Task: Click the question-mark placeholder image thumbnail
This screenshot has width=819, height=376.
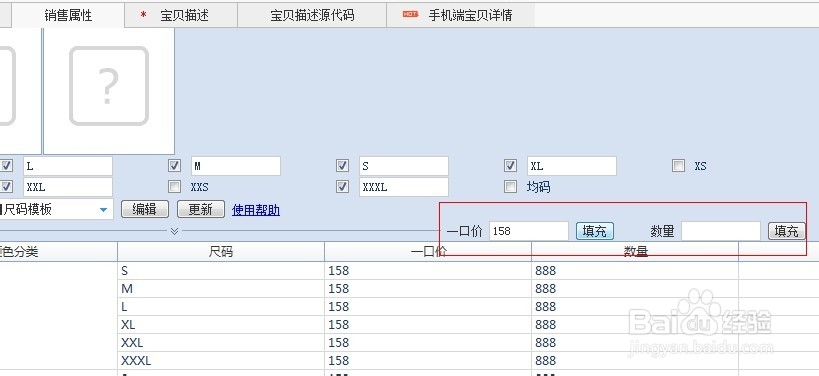Action: click(109, 86)
